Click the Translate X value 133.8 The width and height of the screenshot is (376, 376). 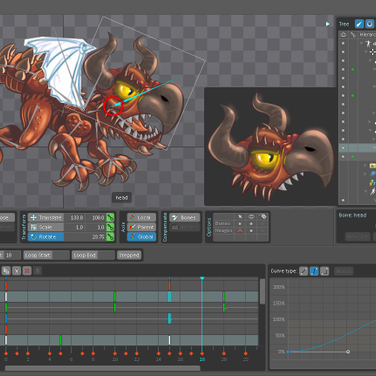click(77, 218)
